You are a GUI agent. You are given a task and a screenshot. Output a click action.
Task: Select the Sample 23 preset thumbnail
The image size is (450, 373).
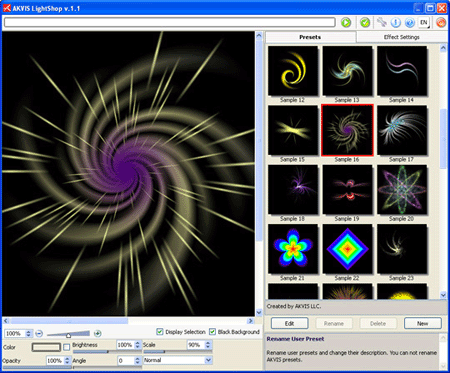[x=402, y=249]
